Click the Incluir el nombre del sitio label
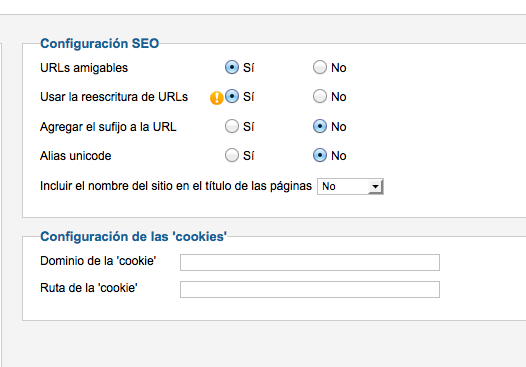The image size is (526, 367). click(176, 186)
